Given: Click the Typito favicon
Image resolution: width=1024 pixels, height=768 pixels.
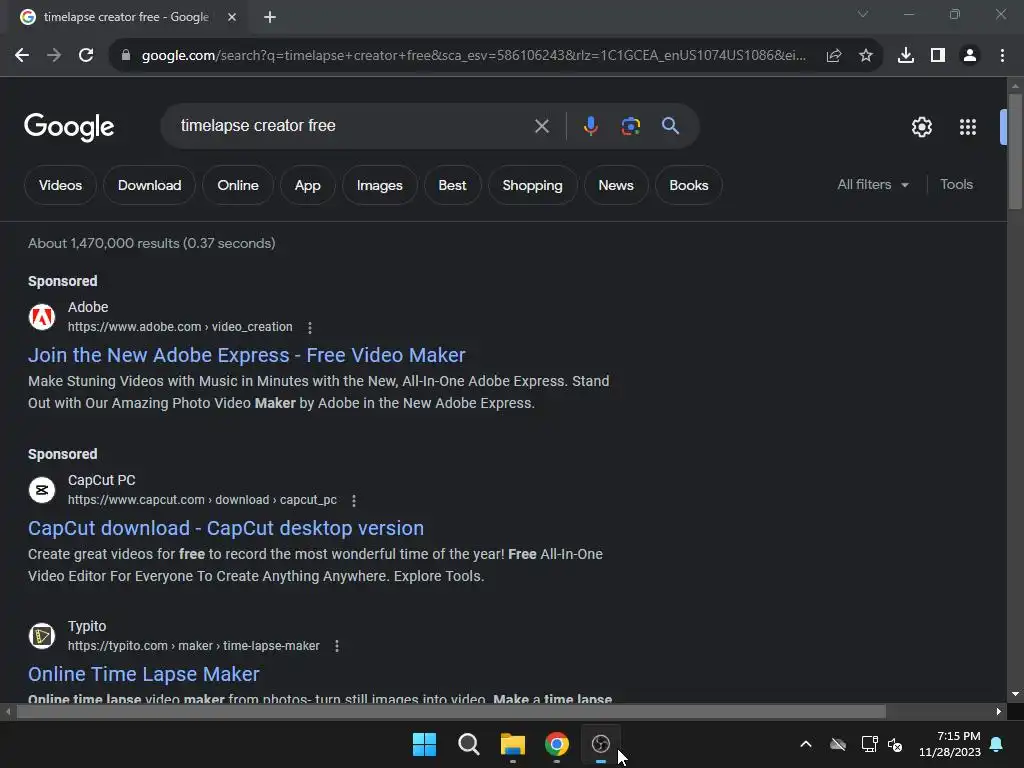Looking at the screenshot, I should coord(42,636).
